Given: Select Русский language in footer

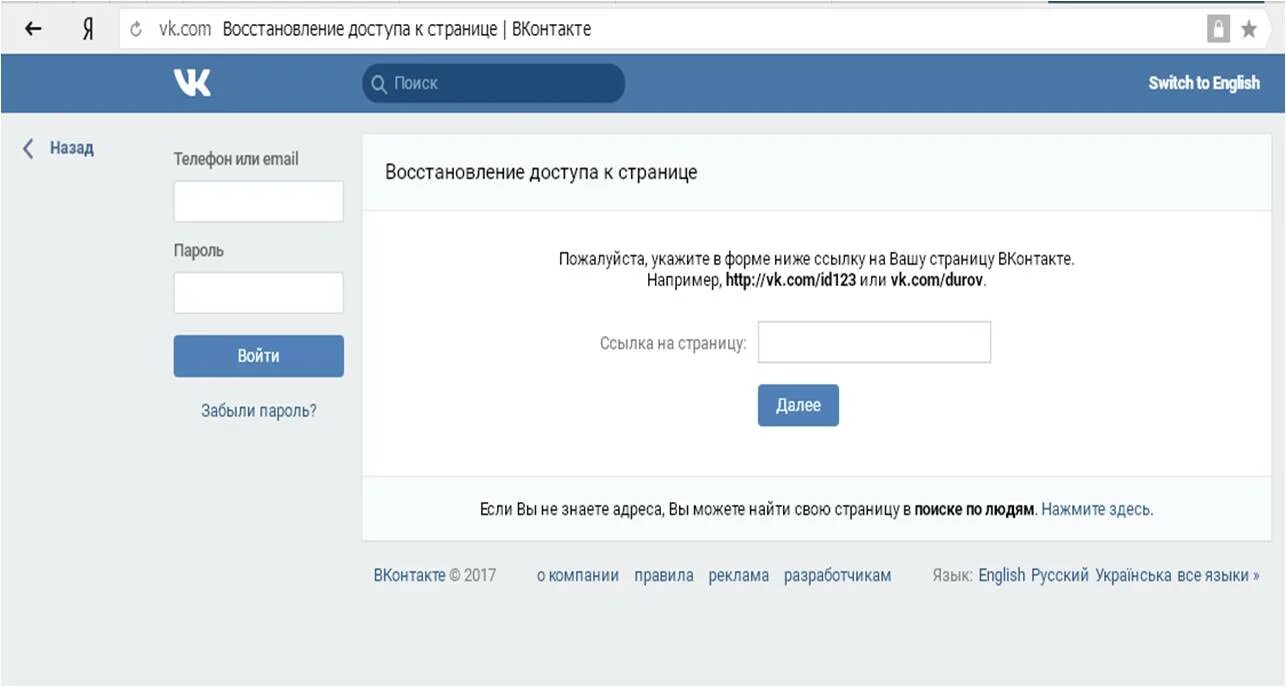Looking at the screenshot, I should pos(1060,575).
